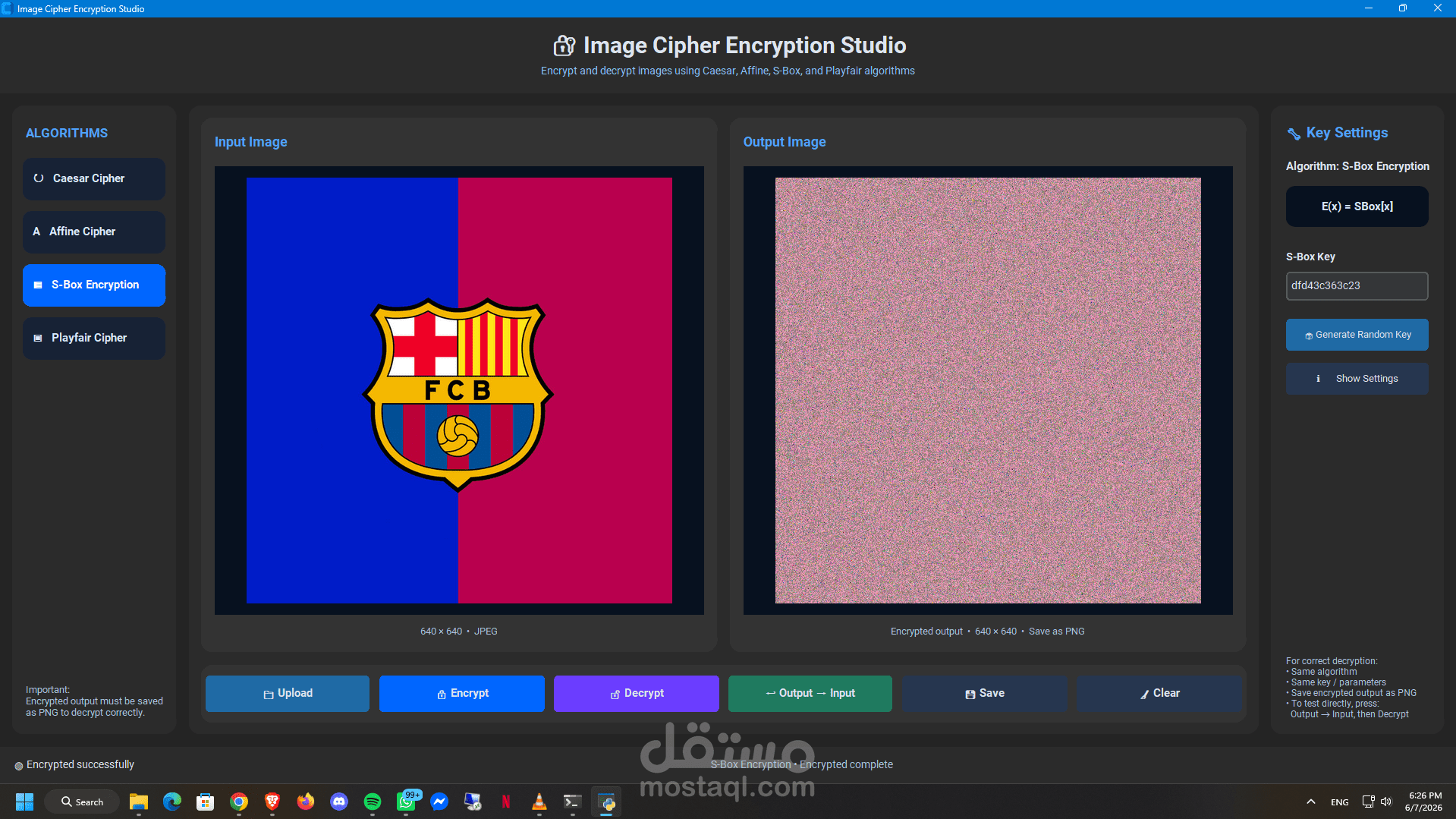
Task: Launch Microsoft Edge from the taskbar
Action: click(172, 802)
